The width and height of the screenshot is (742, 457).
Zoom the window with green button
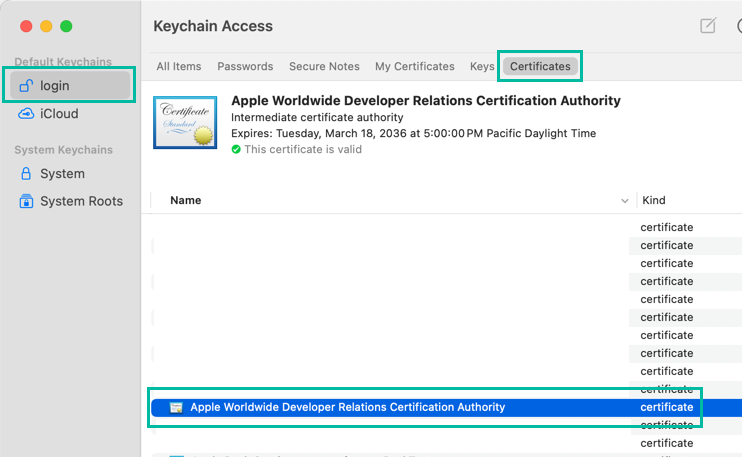[x=66, y=26]
